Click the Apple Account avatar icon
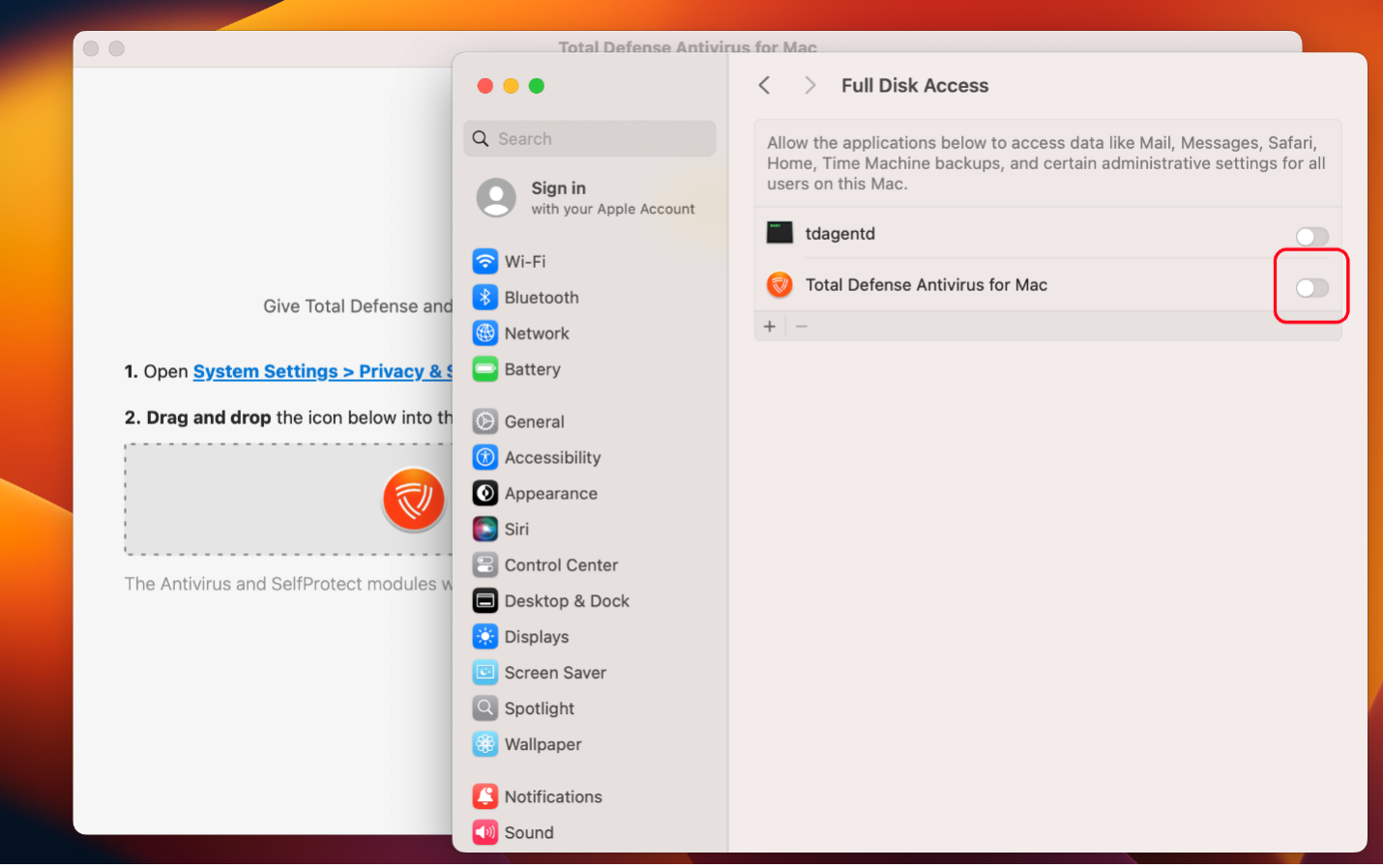 496,197
